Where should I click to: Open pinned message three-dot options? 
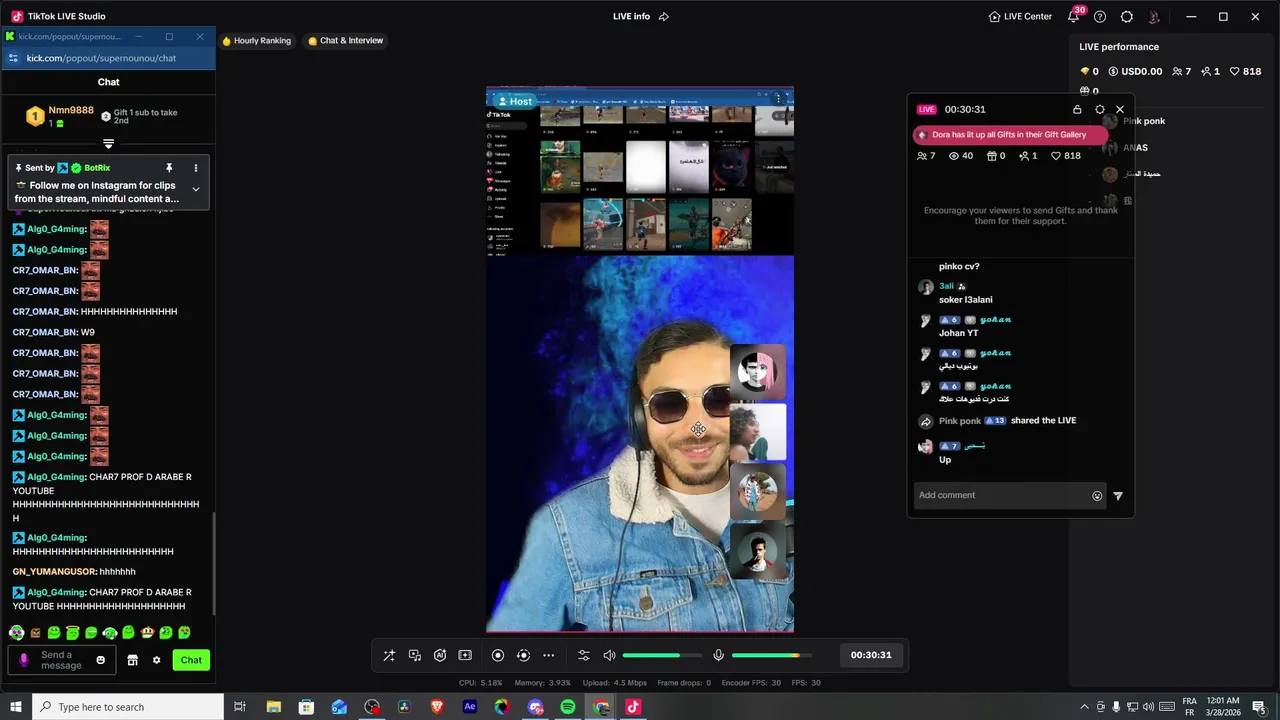pyautogui.click(x=196, y=168)
